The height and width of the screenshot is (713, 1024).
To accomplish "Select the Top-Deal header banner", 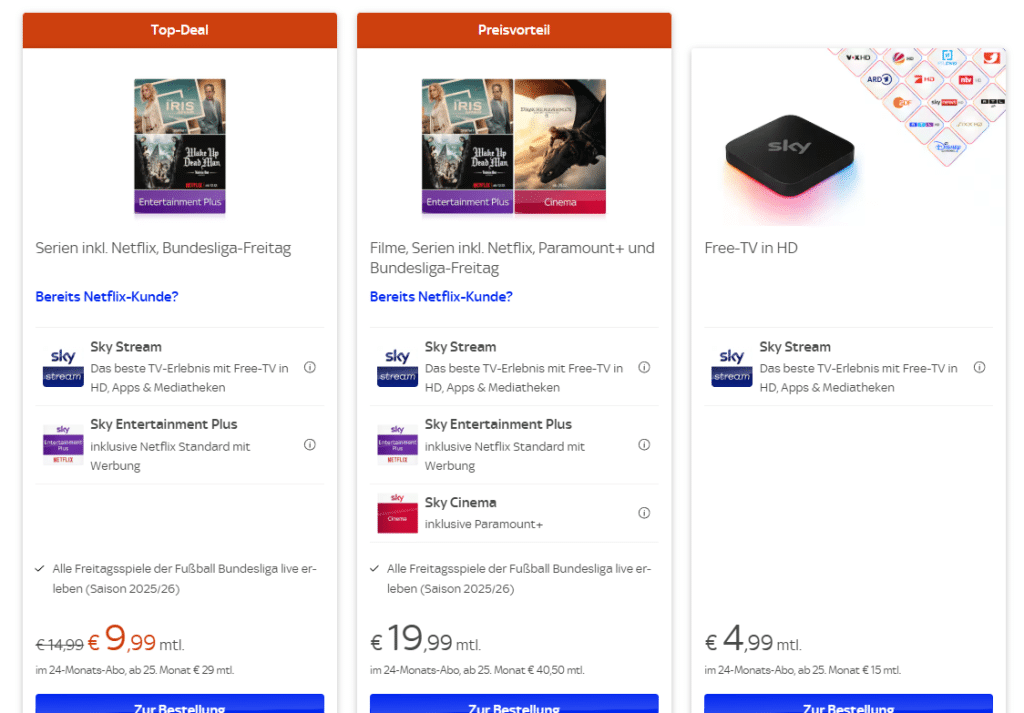I will [x=180, y=30].
